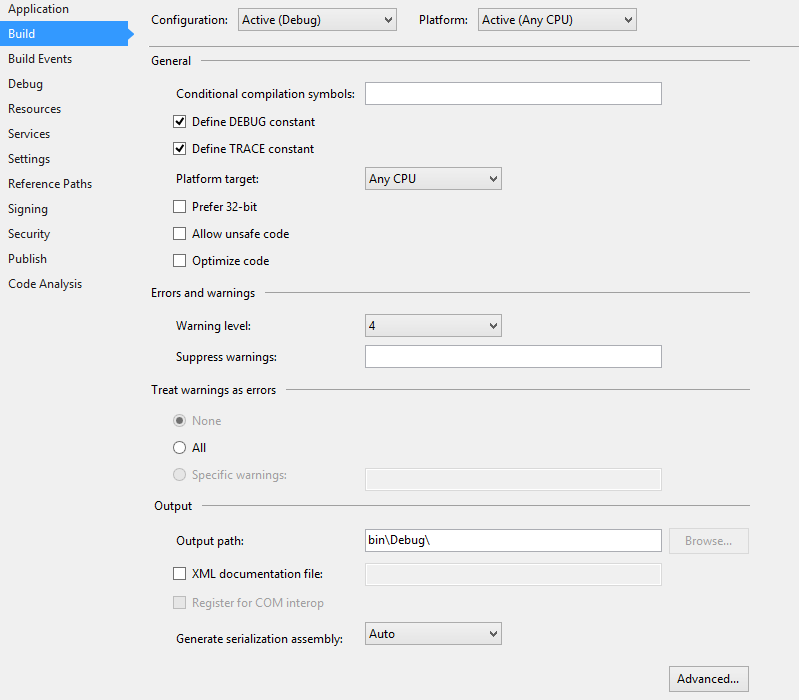Expand the Platform dropdown

pos(557,19)
